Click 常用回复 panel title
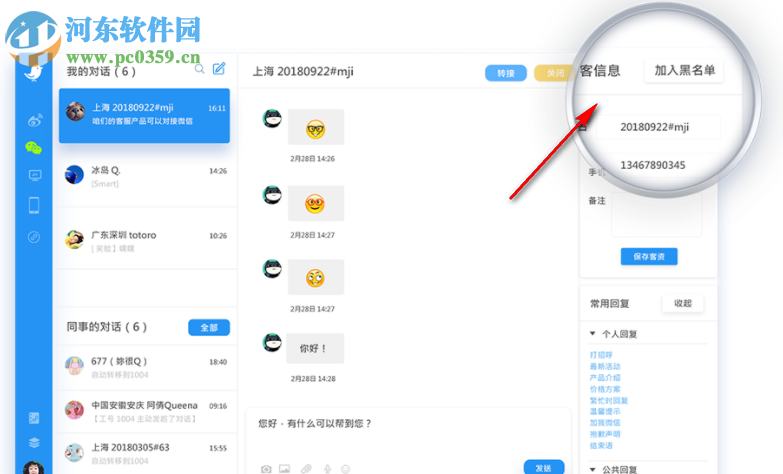This screenshot has width=783, height=474. click(610, 303)
